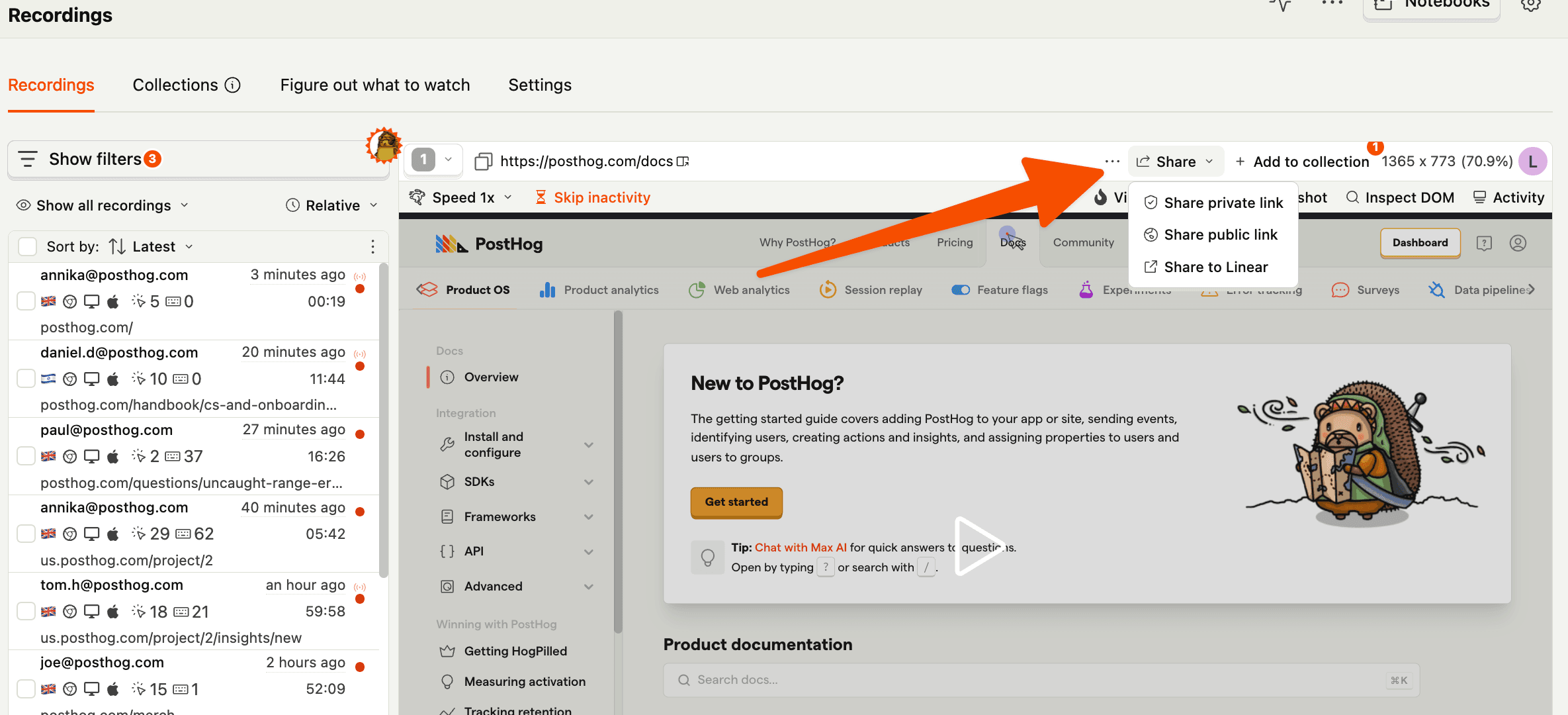Choose Share private link
Image resolution: width=1568 pixels, height=715 pixels.
tap(1213, 203)
